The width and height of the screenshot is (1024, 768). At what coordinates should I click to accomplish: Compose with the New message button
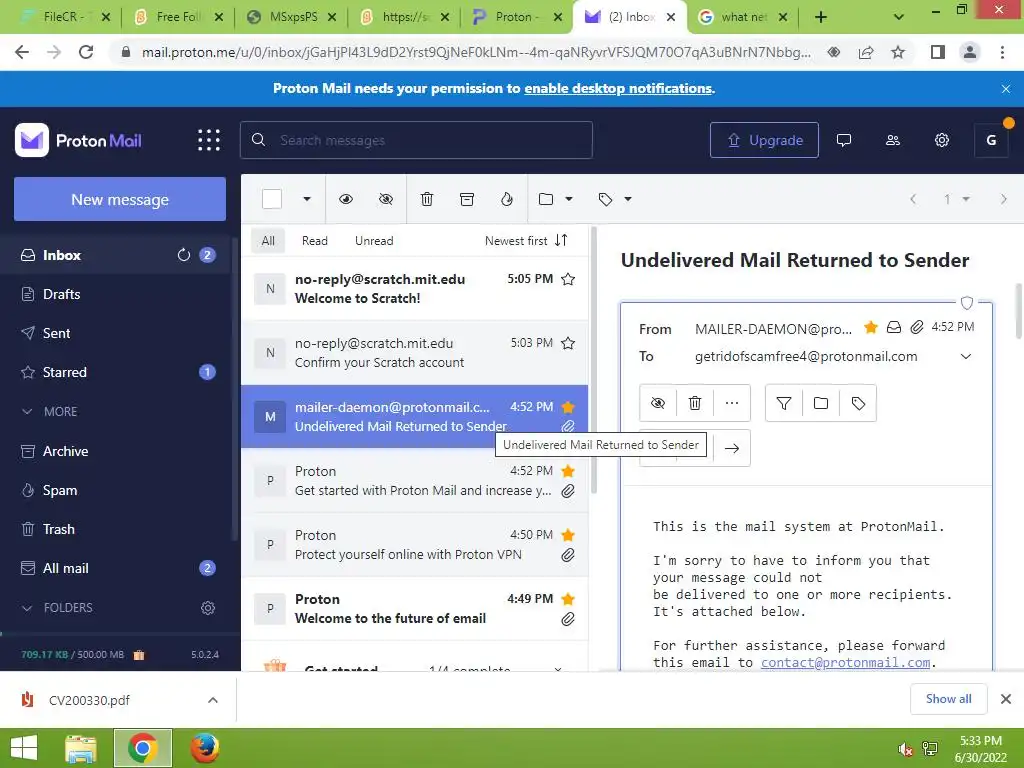coord(120,199)
